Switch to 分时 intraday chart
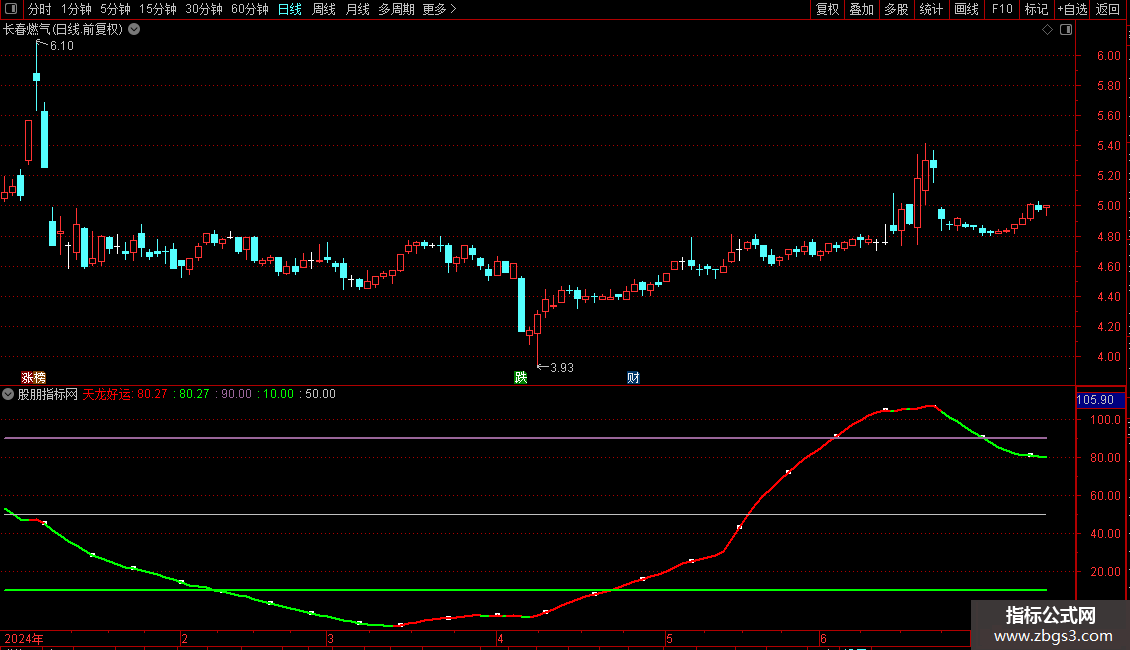The image size is (1130, 650). point(40,9)
